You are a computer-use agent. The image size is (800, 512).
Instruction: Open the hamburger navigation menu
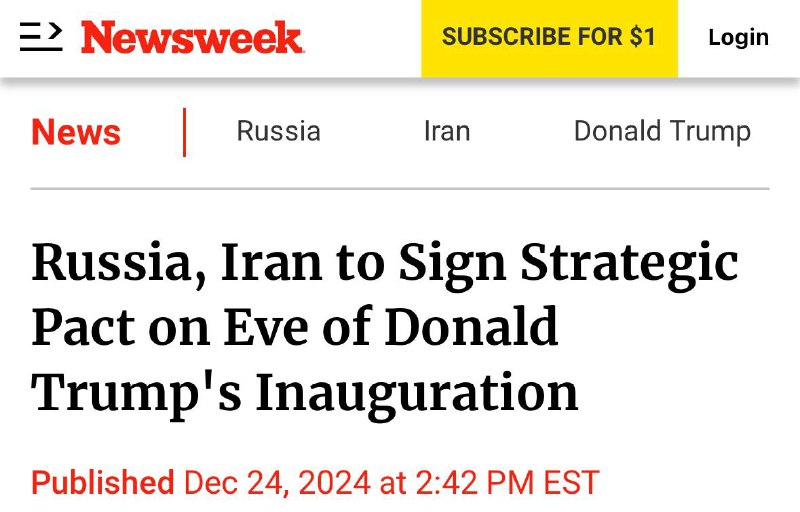pos(41,37)
